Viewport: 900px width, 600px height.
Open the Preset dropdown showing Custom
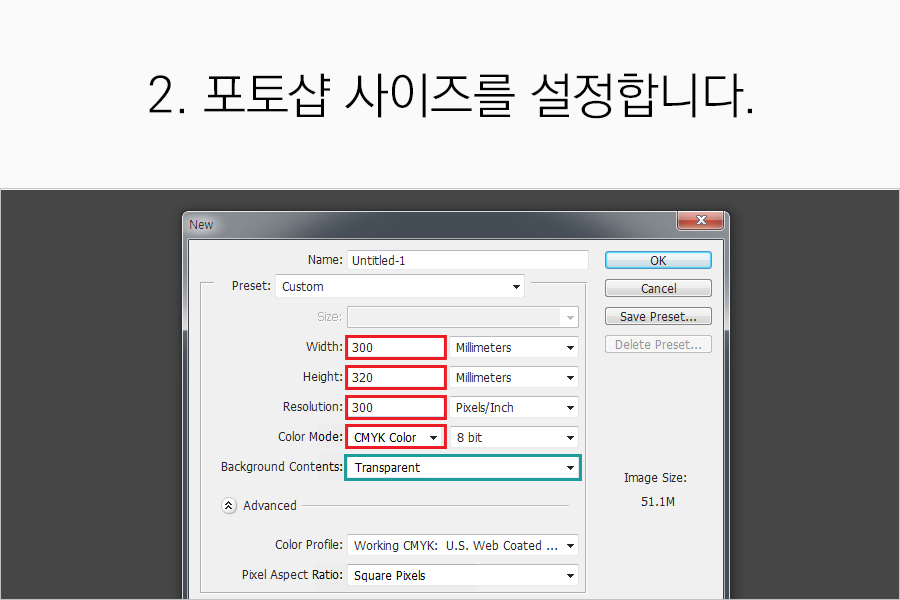[400, 287]
